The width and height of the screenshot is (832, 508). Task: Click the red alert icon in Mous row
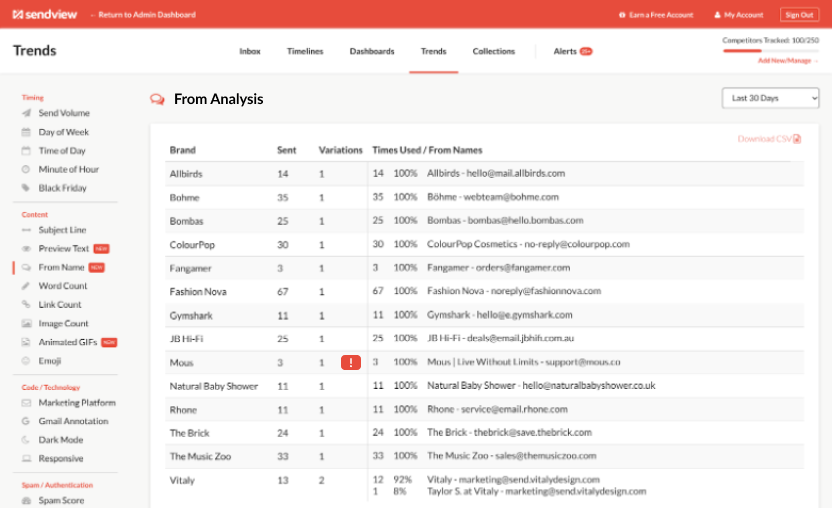351,363
